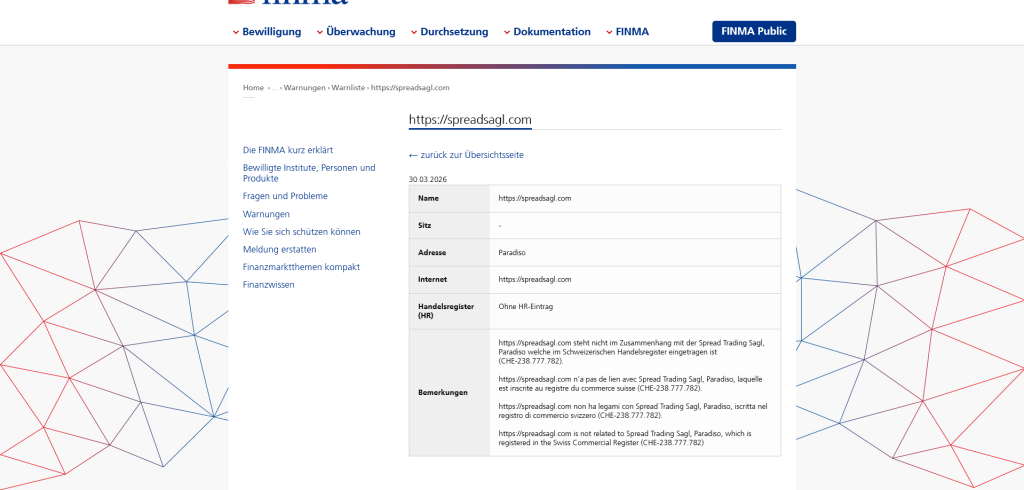This screenshot has width=1024, height=490.
Task: Click the Adresse row label
Action: pos(432,253)
